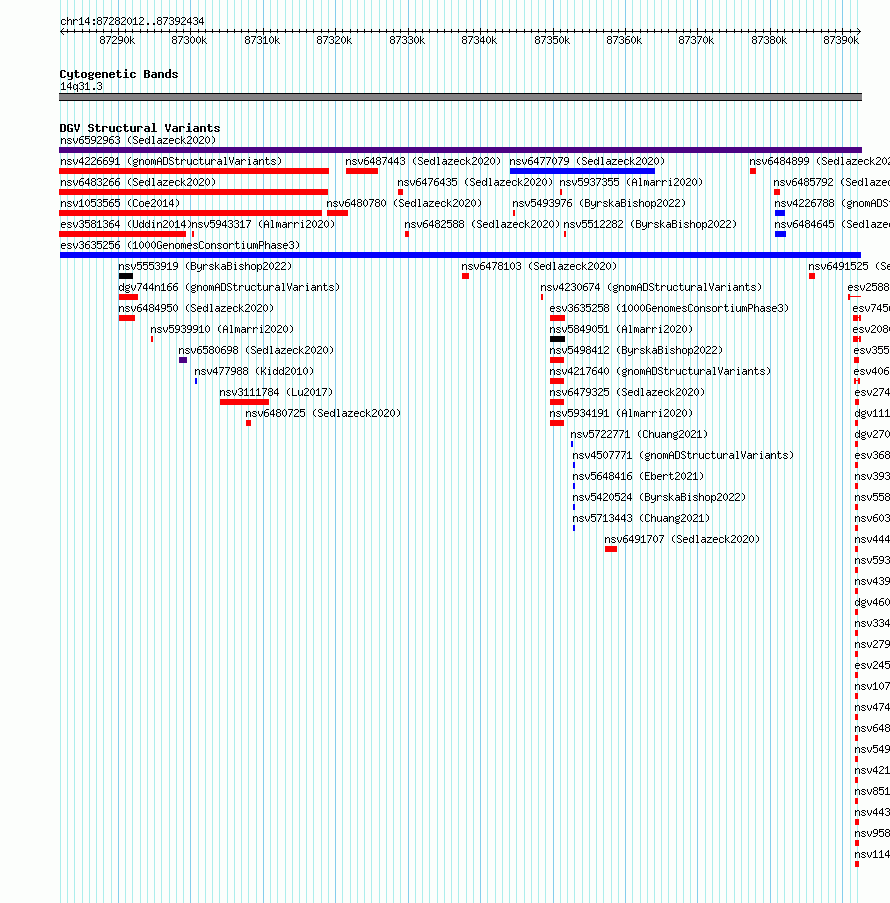Open nsv6487443 (Sedlazeck2020) variant
The image size is (890, 903).
(423, 161)
